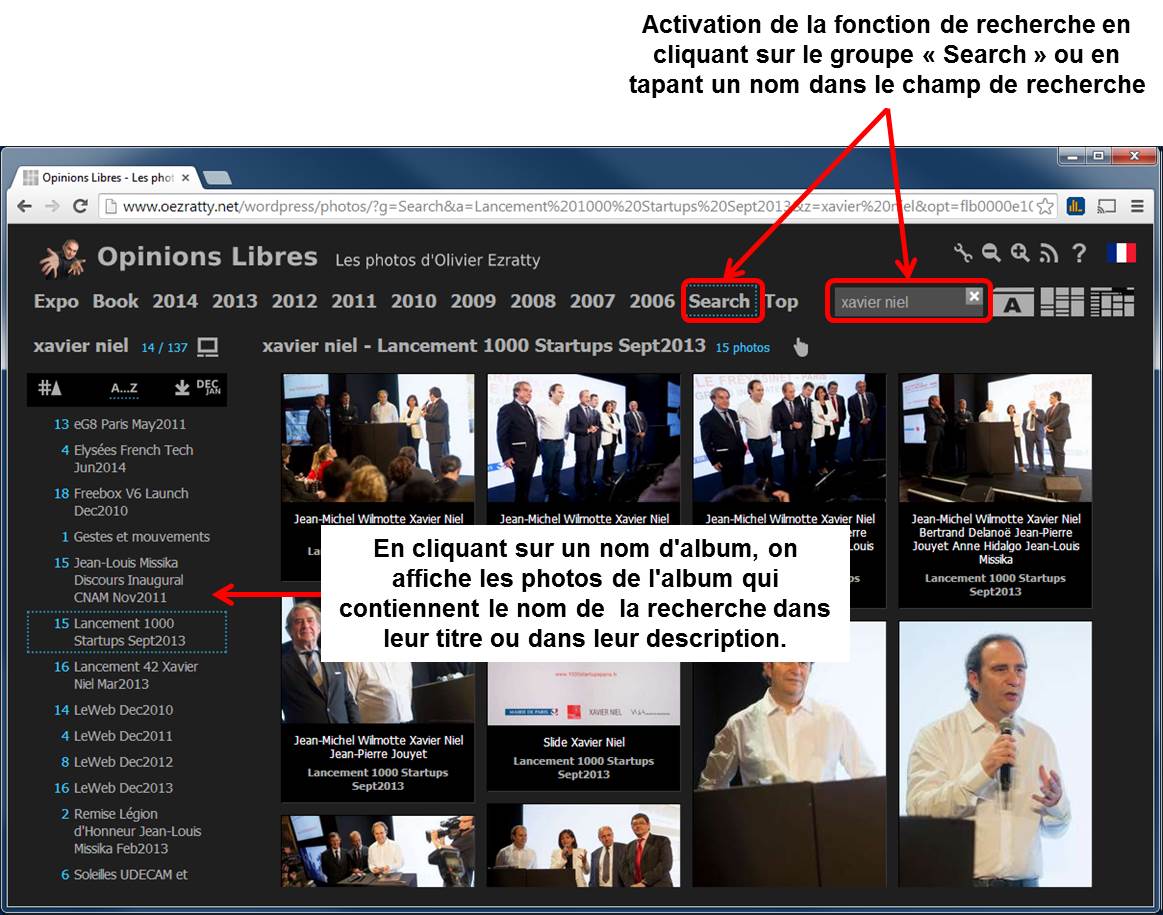Bookmark the page with the star icon
This screenshot has width=1163, height=915.
click(1045, 207)
